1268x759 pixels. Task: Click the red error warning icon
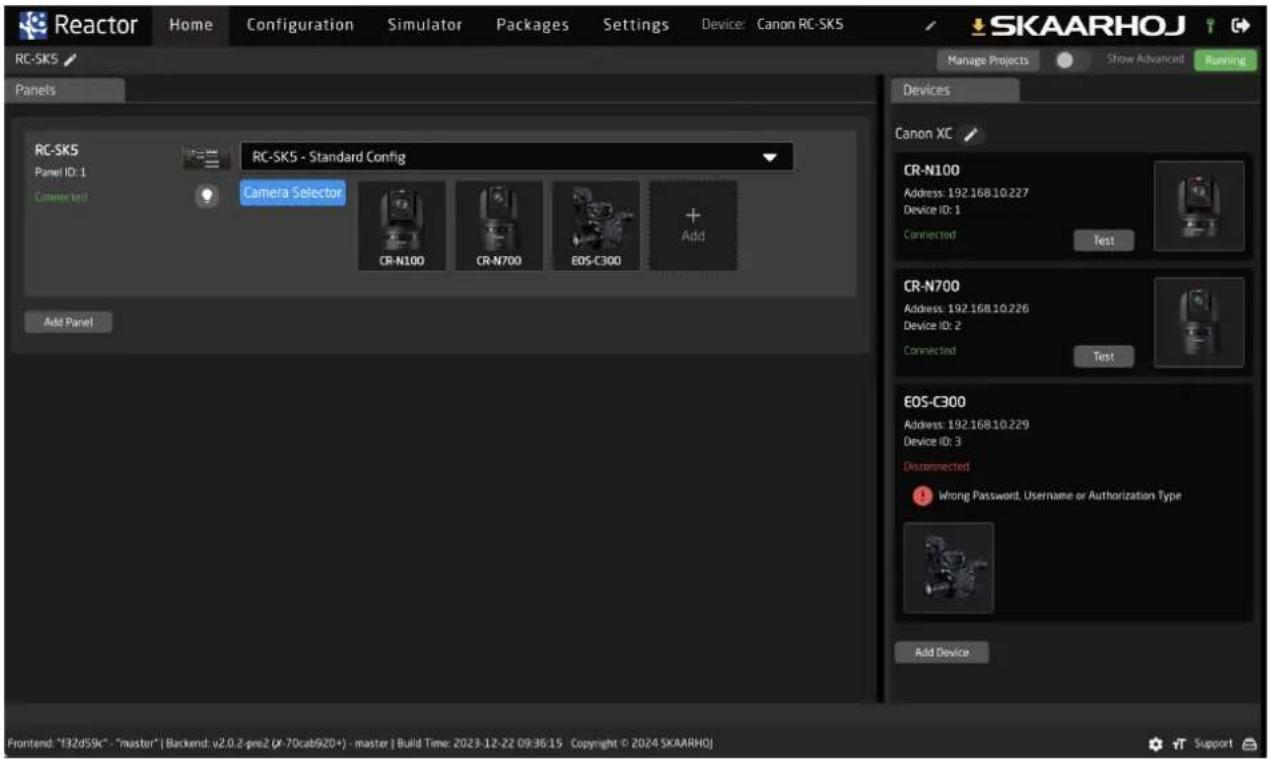click(x=922, y=495)
